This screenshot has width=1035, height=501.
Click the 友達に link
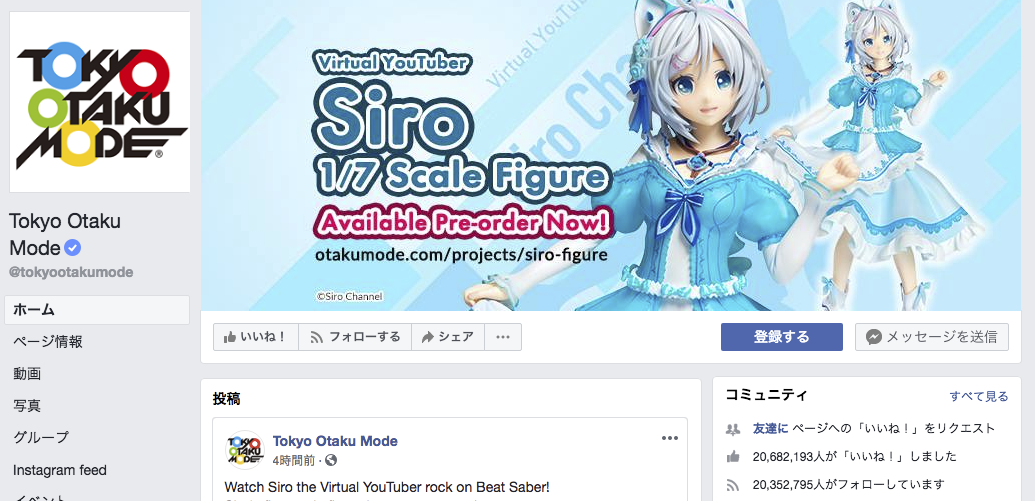770,428
